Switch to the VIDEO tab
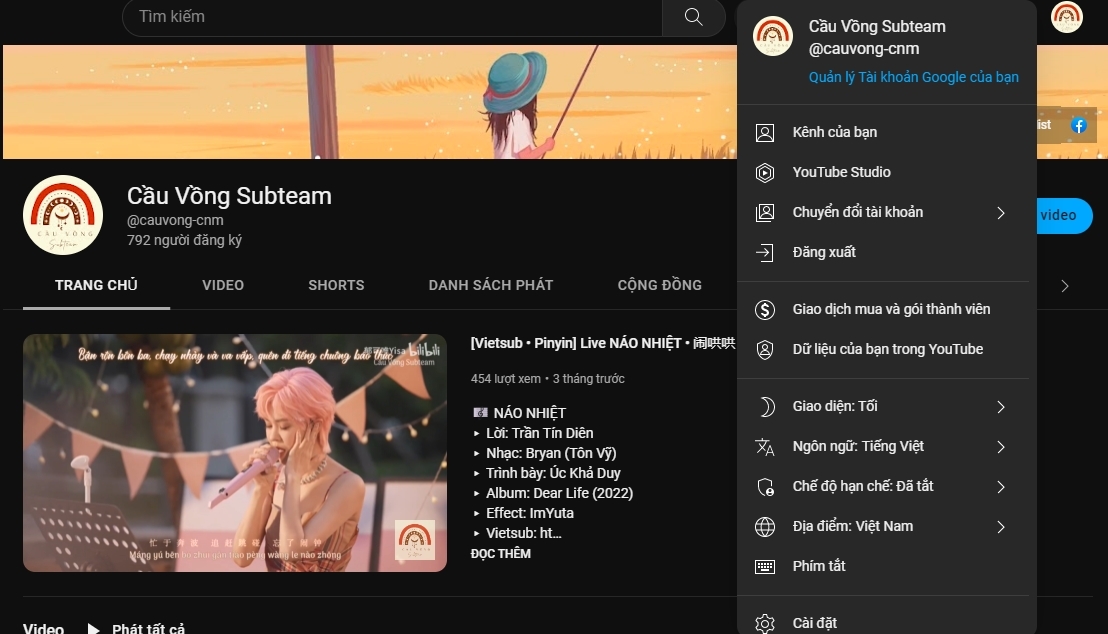The height and width of the screenshot is (634, 1108). (223, 286)
